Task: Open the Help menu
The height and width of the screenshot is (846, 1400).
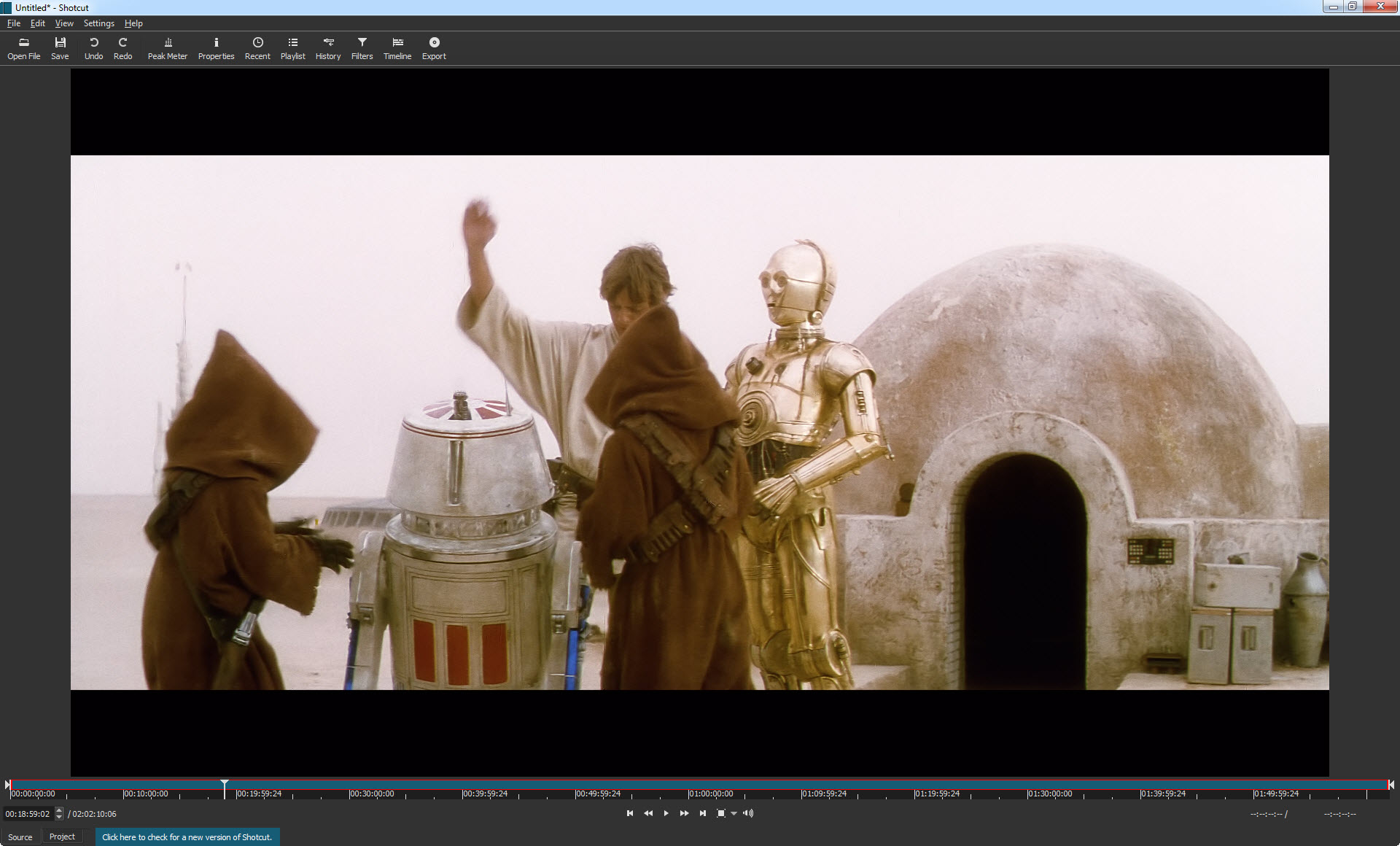Action: point(133,23)
